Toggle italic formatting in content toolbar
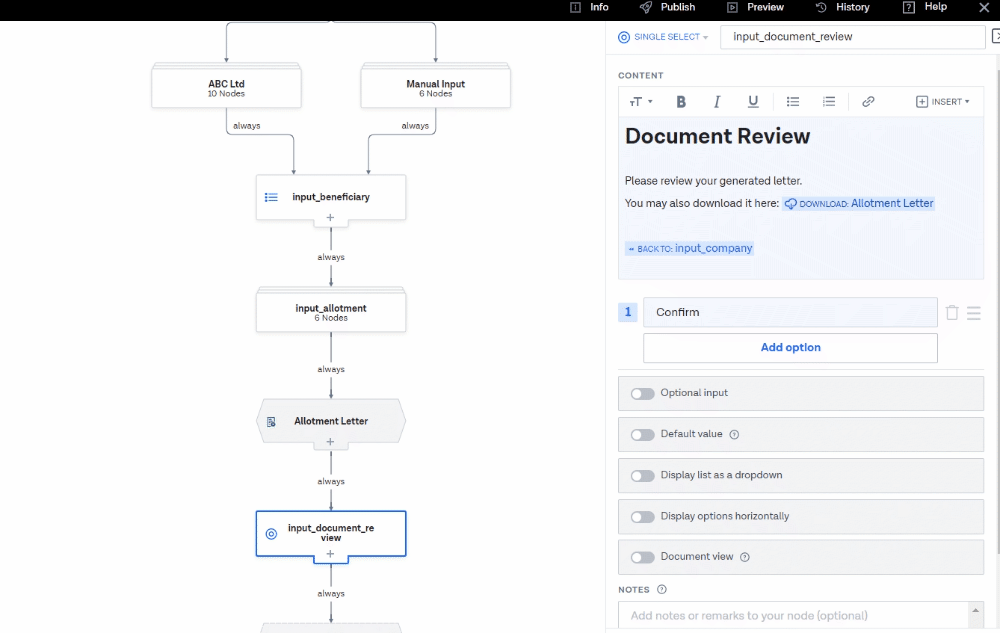Image resolution: width=1000 pixels, height=633 pixels. tap(717, 102)
